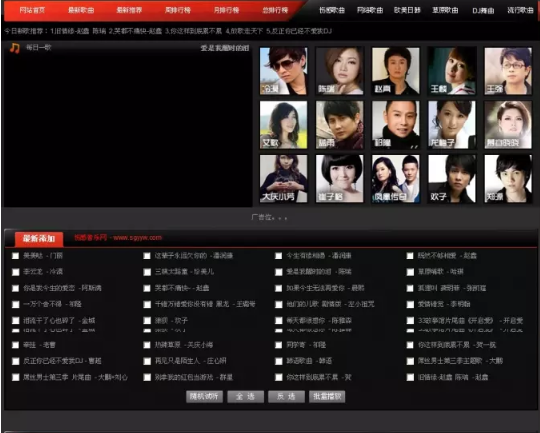Click the 反选 invert selection button

(x=287, y=396)
